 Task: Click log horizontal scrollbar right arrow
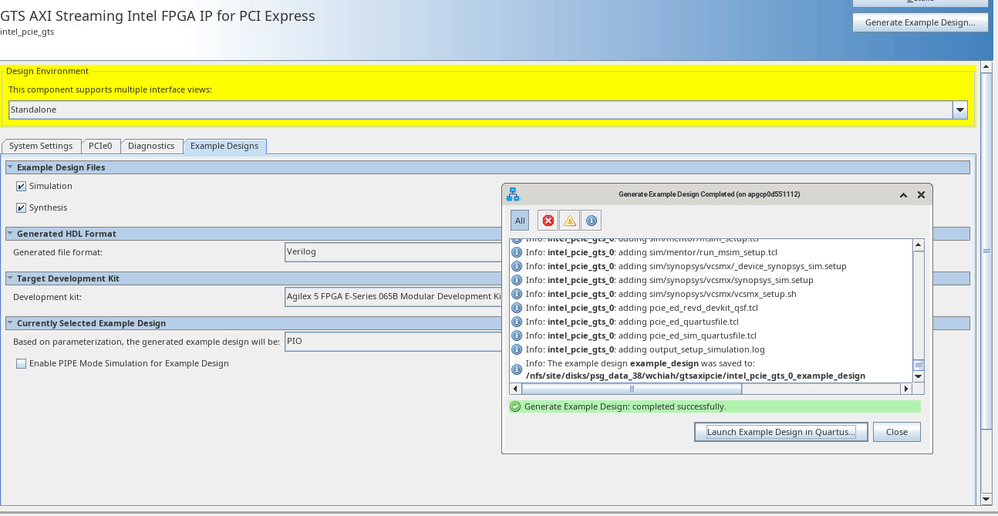906,389
